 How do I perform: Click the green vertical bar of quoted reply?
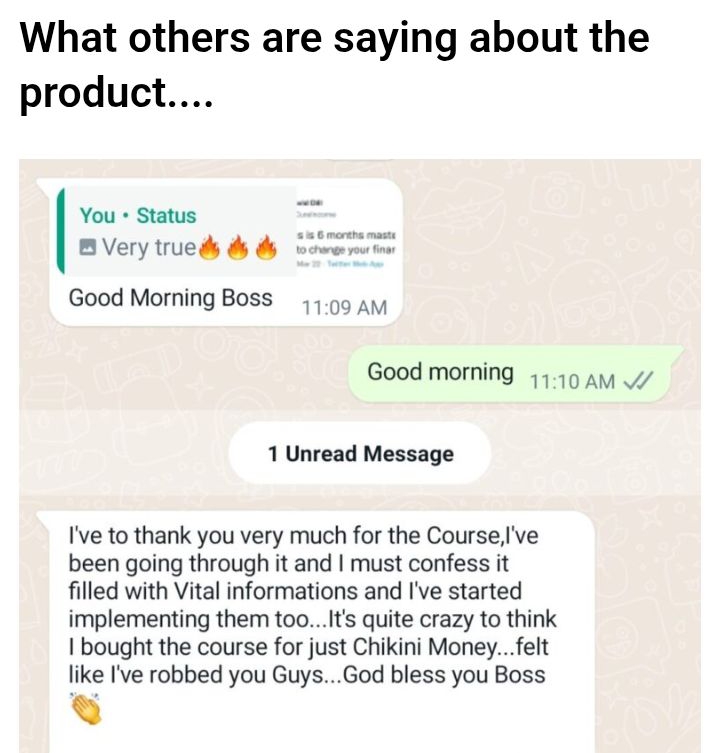(61, 231)
